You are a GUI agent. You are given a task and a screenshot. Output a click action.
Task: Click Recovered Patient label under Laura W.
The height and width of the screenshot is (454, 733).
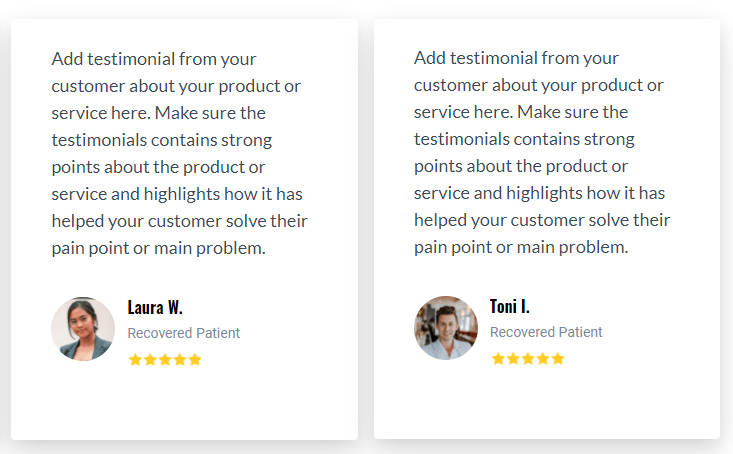coord(183,333)
